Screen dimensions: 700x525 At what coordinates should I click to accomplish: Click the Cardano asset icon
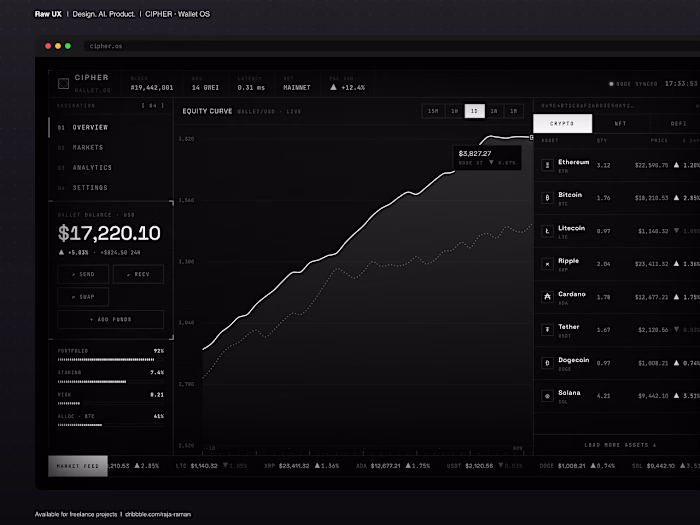pos(547,297)
